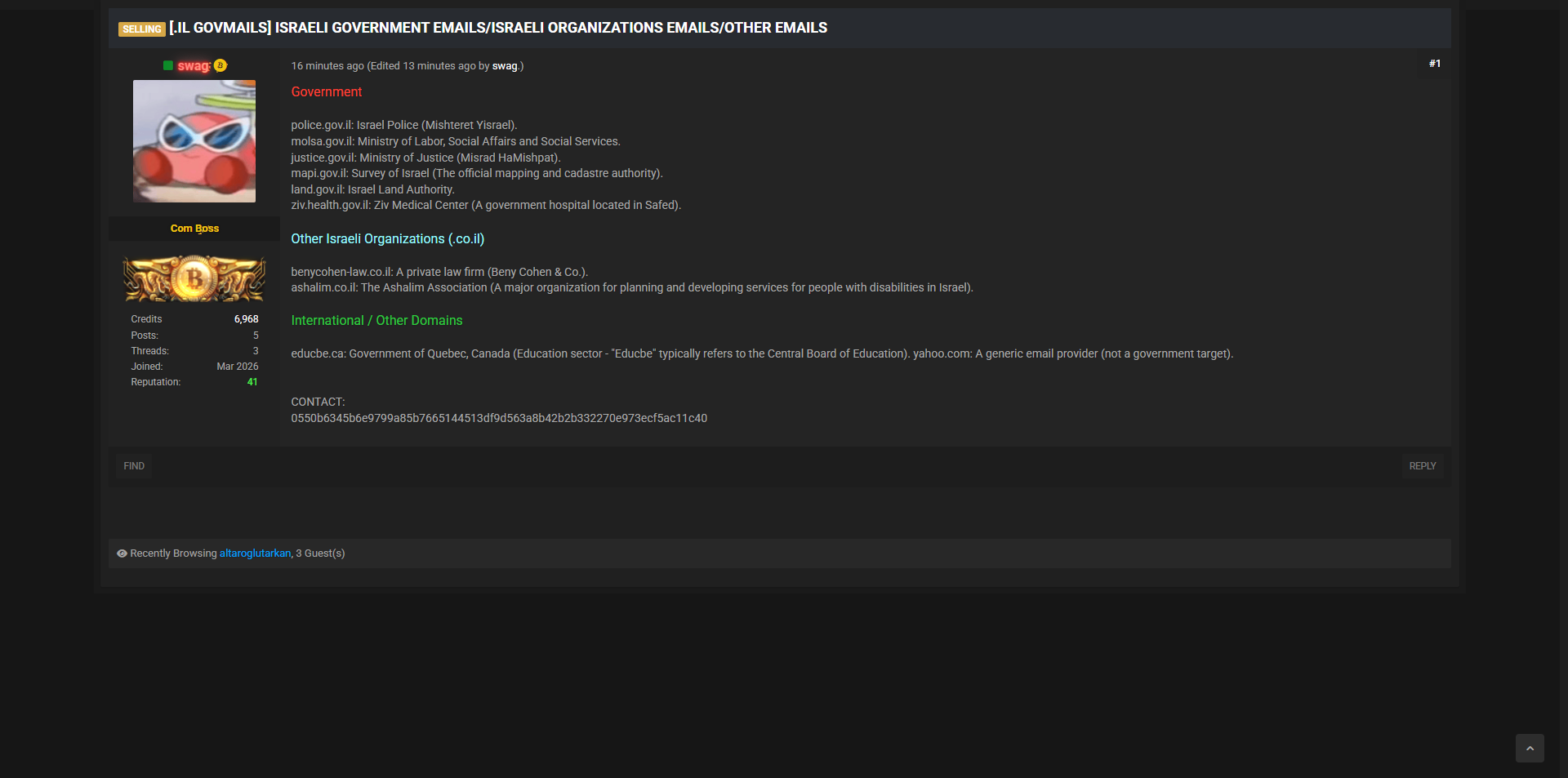1568x778 pixels.
Task: Click the Posts count in the profile stats
Action: tap(256, 336)
